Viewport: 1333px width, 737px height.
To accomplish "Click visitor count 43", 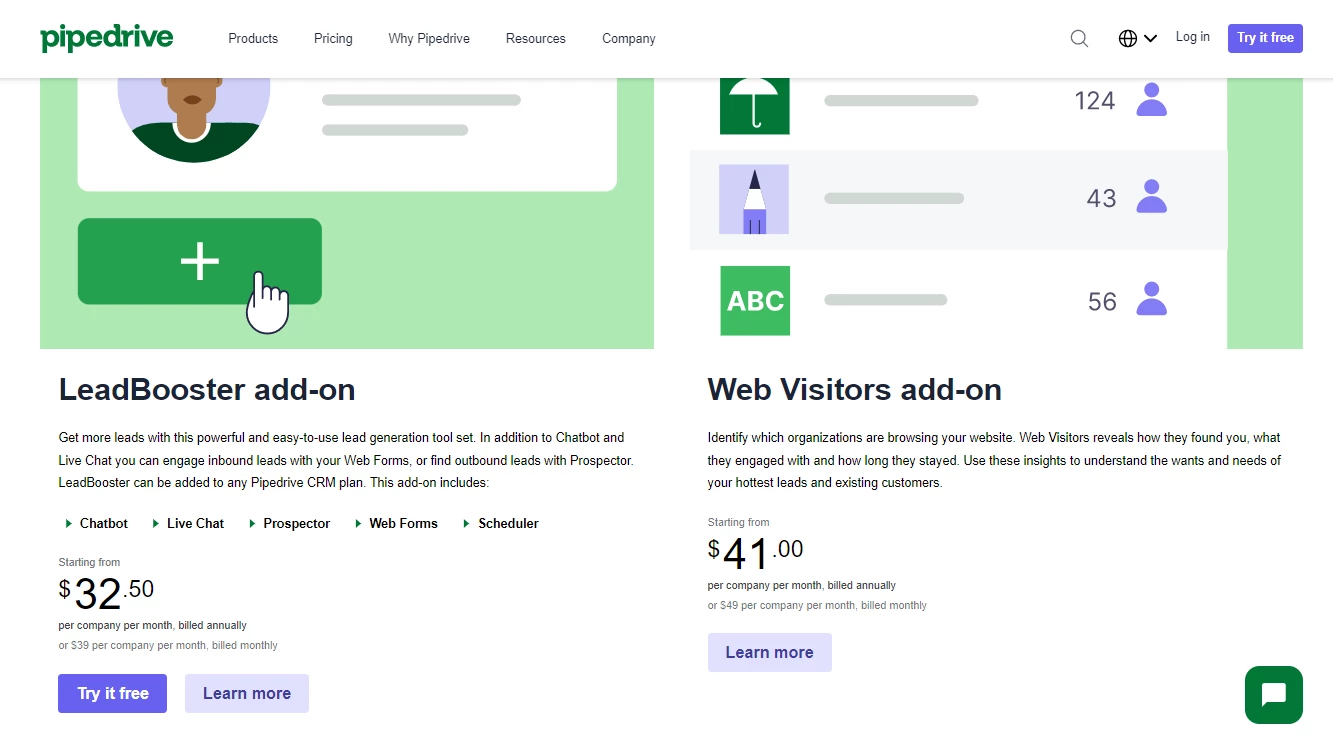I will 1101,199.
